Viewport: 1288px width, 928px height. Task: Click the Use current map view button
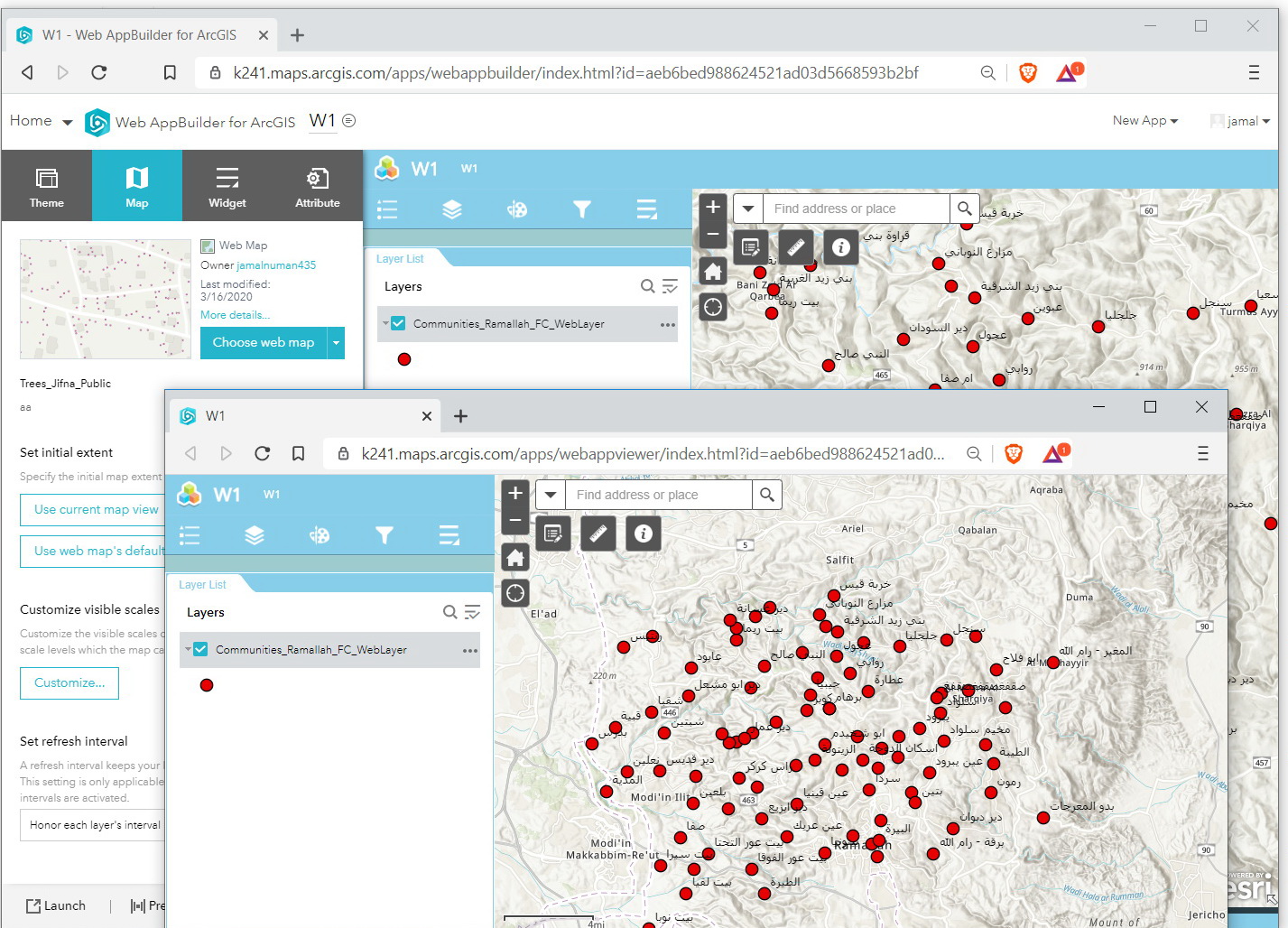click(x=96, y=510)
